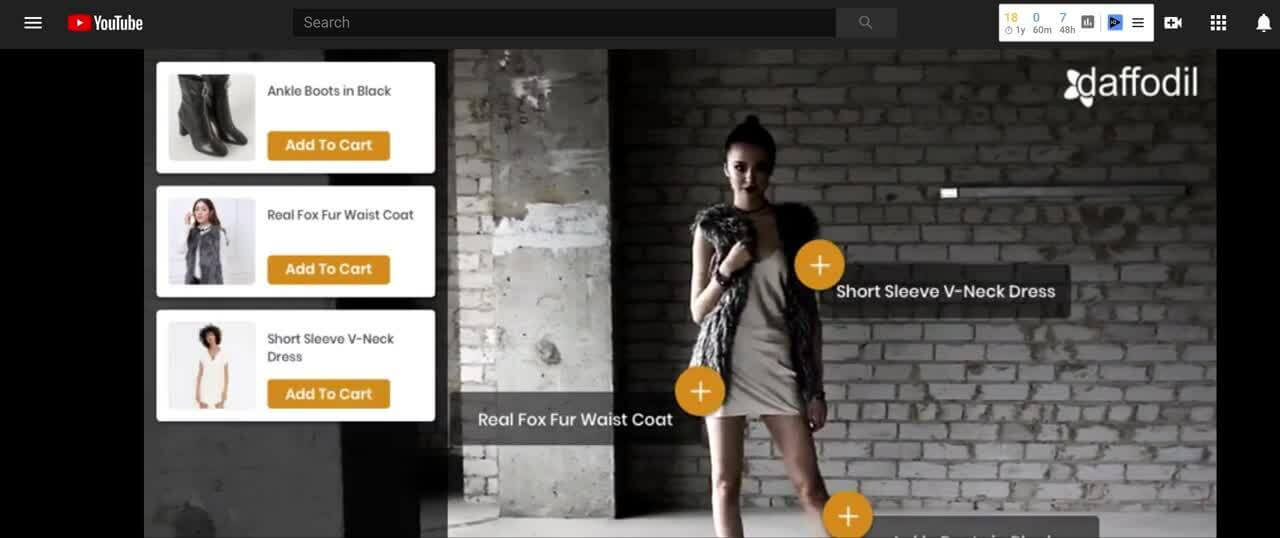The height and width of the screenshot is (538, 1280).
Task: Open the YouTube hamburger guide menu
Action: click(33, 22)
